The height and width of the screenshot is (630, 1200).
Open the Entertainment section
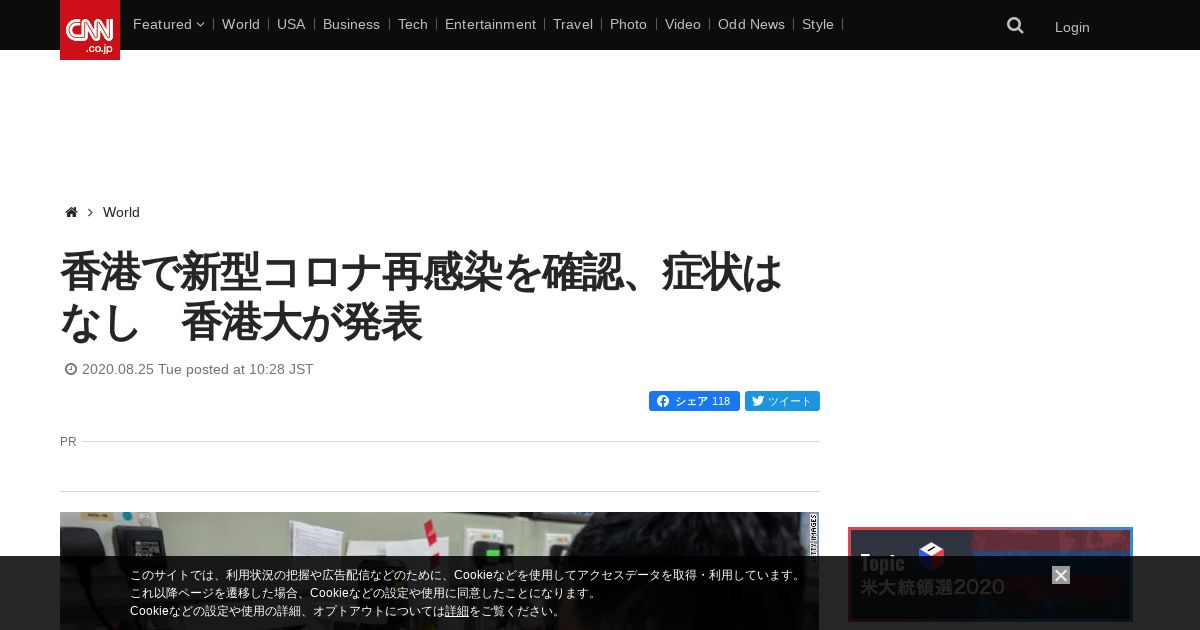point(490,24)
